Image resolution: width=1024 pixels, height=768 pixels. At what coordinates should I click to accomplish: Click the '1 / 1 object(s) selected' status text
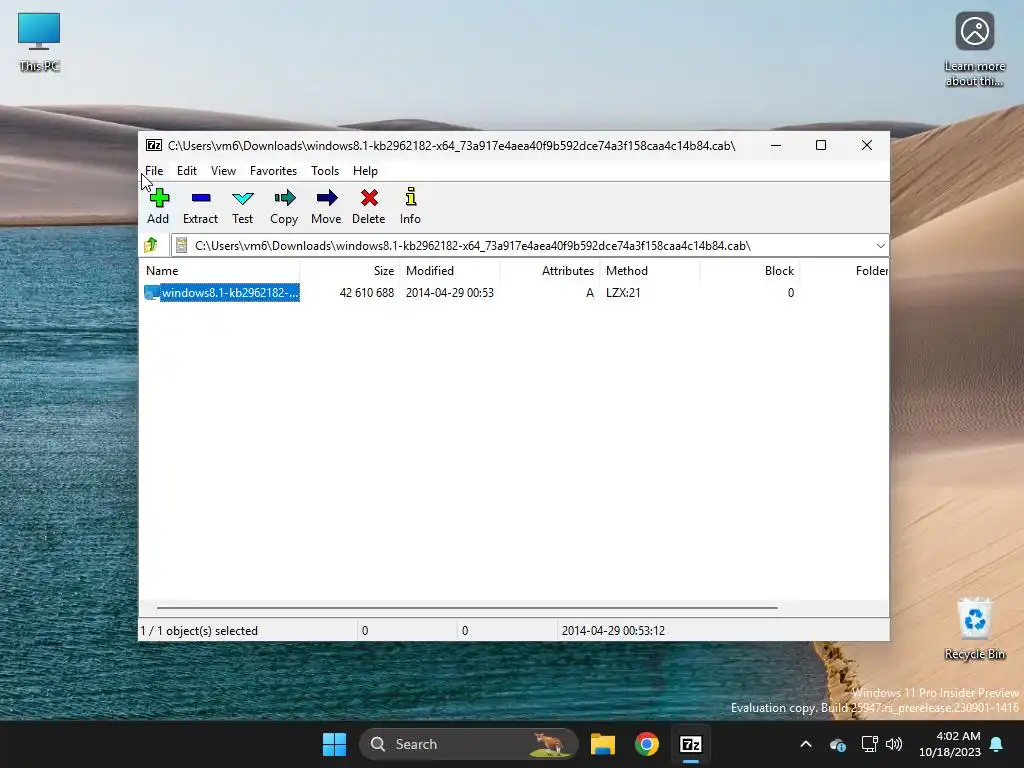pyautogui.click(x=199, y=631)
